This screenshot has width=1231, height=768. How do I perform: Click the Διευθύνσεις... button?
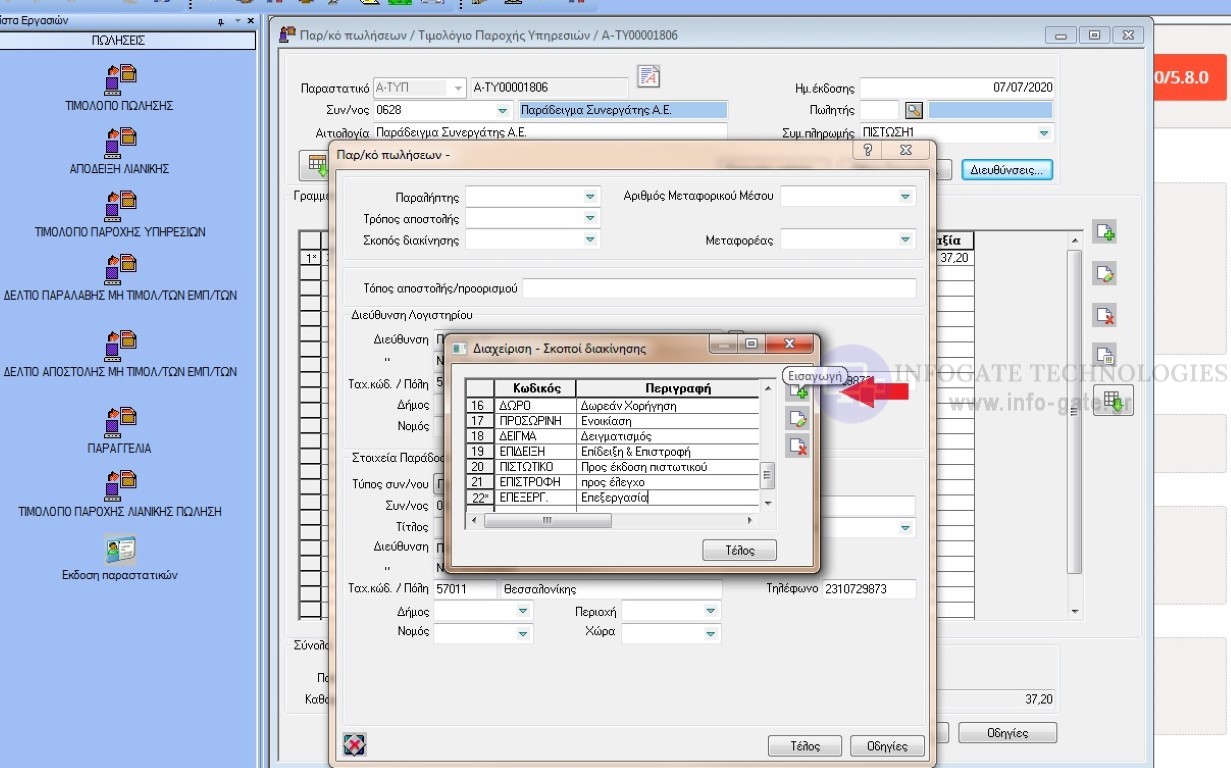pyautogui.click(x=1007, y=170)
